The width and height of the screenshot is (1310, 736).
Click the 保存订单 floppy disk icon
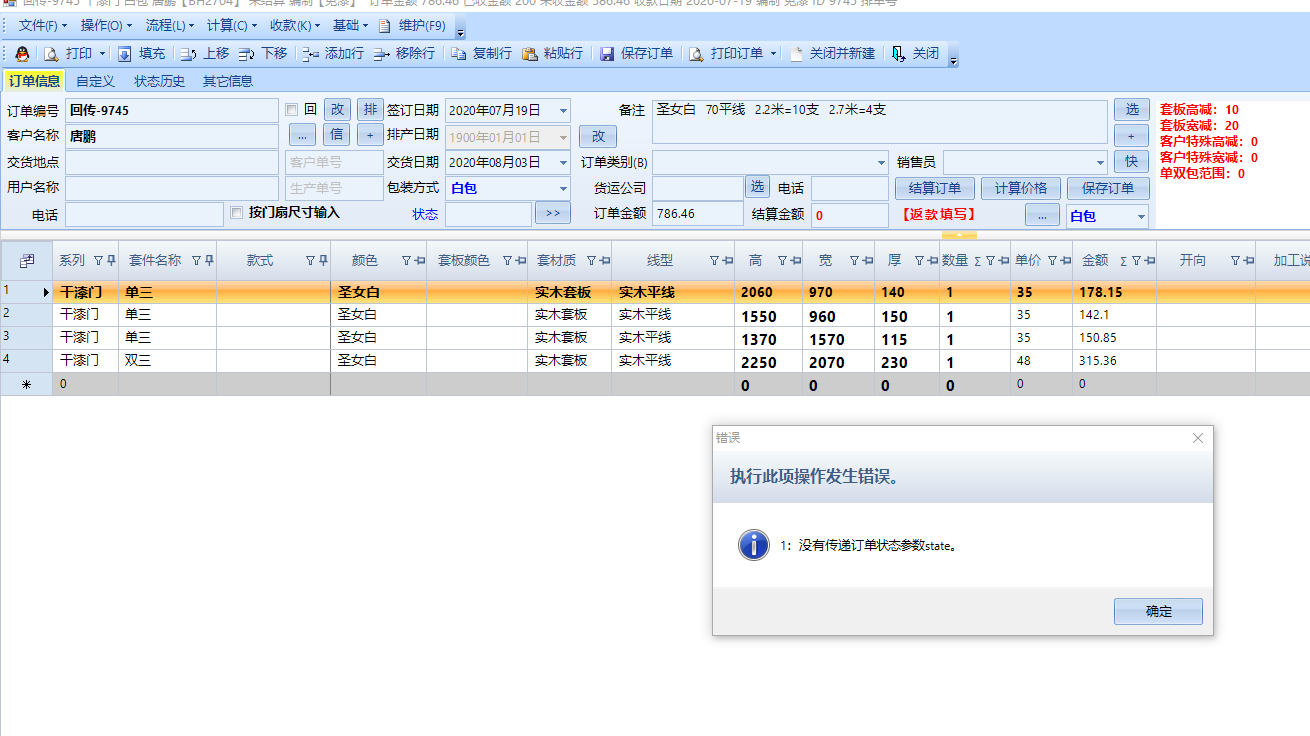click(x=606, y=54)
